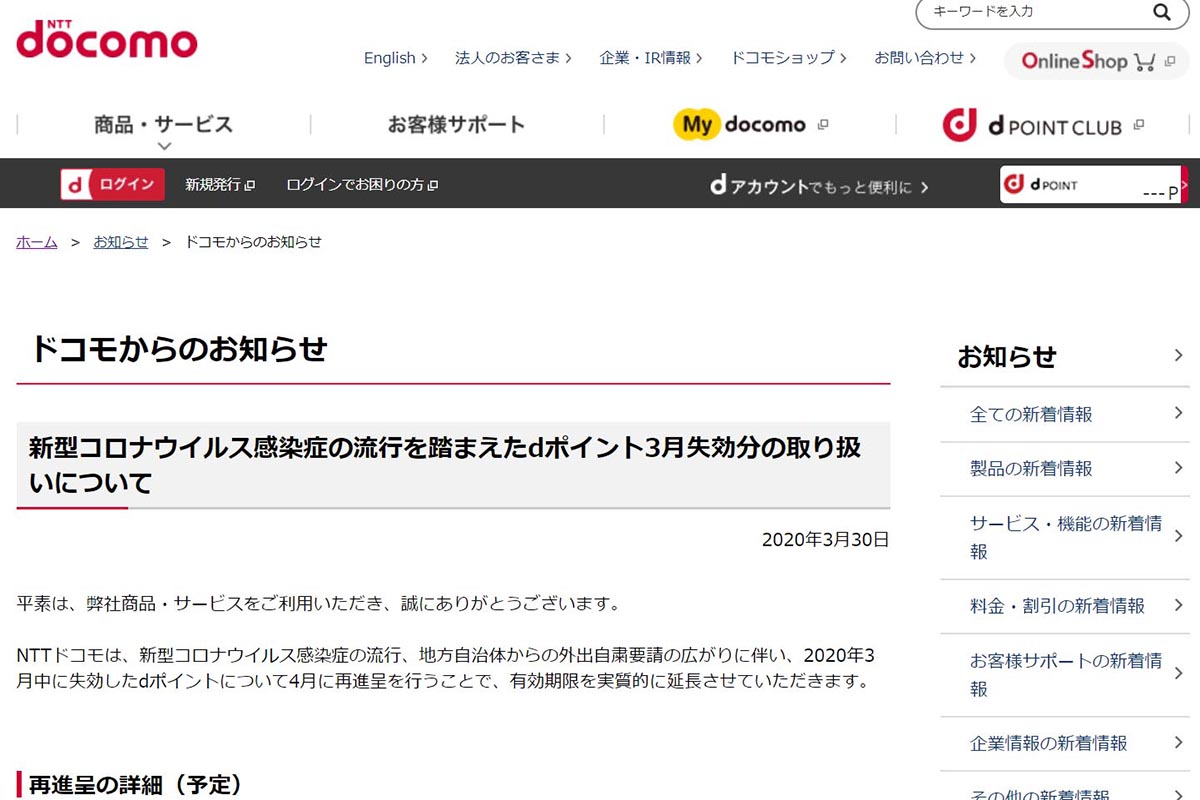Open 料金・割引の新着情報 sidebar item
Image resolution: width=1200 pixels, height=800 pixels.
1057,606
